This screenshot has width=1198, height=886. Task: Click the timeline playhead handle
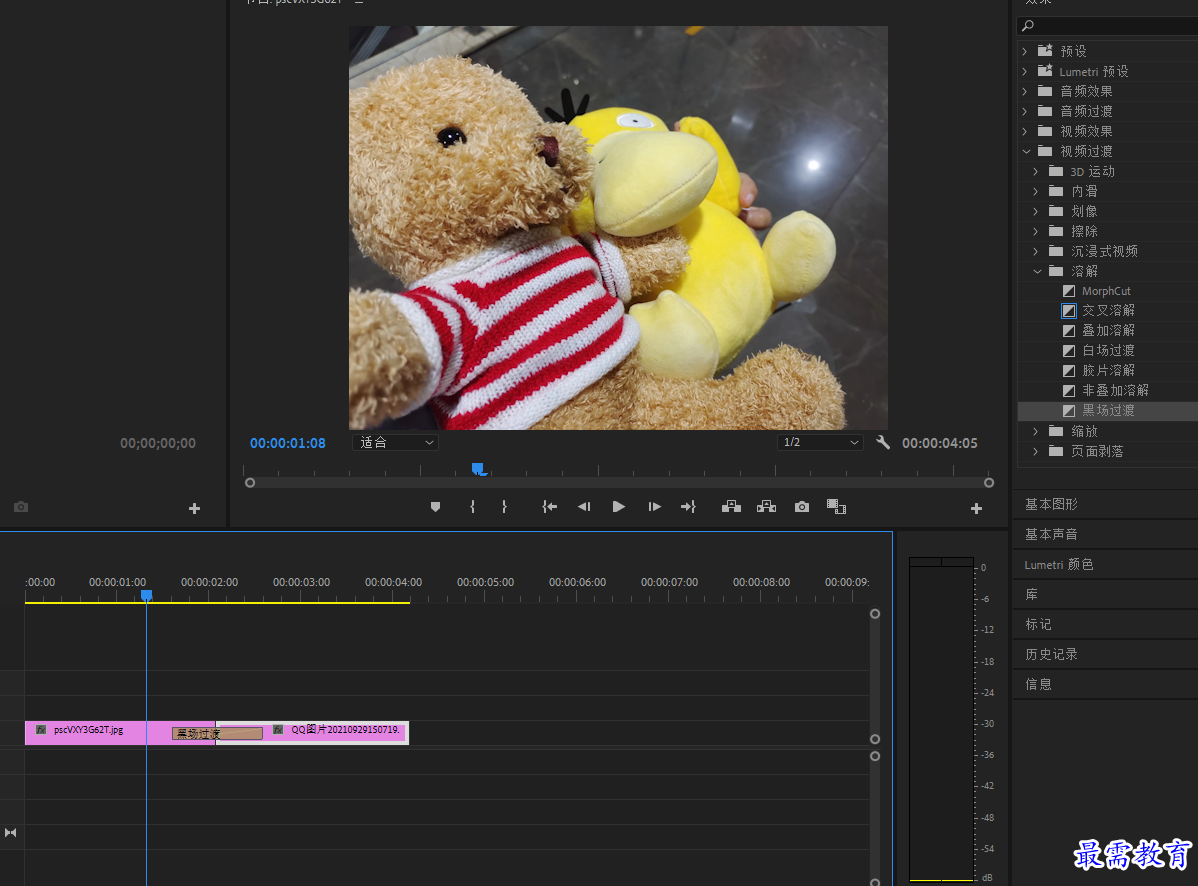pyautogui.click(x=146, y=595)
